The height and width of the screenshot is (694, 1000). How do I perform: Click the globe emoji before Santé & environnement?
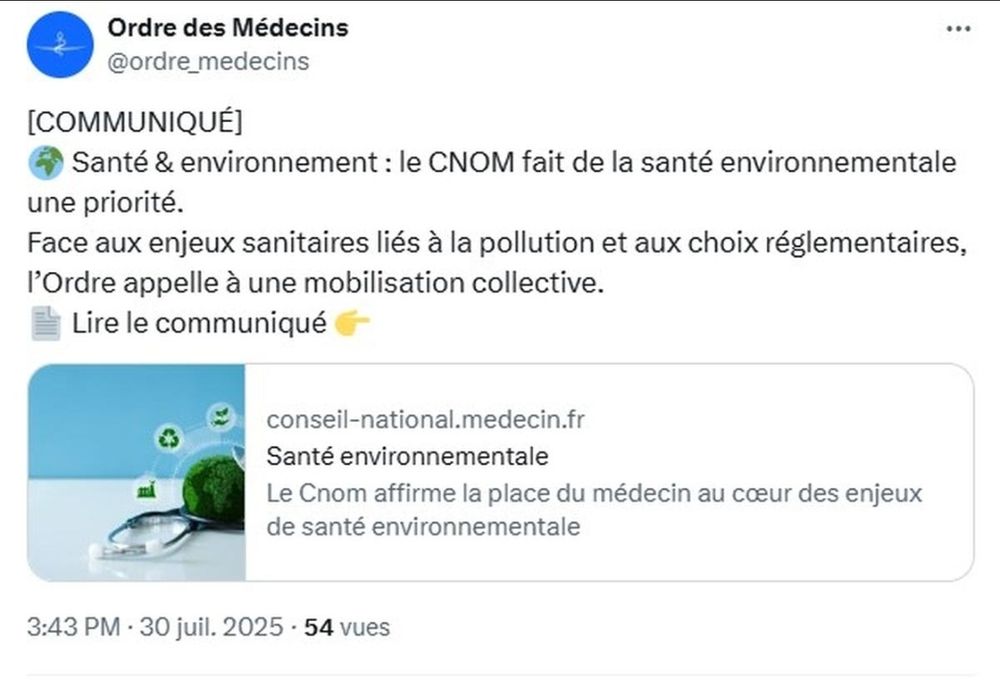point(46,163)
